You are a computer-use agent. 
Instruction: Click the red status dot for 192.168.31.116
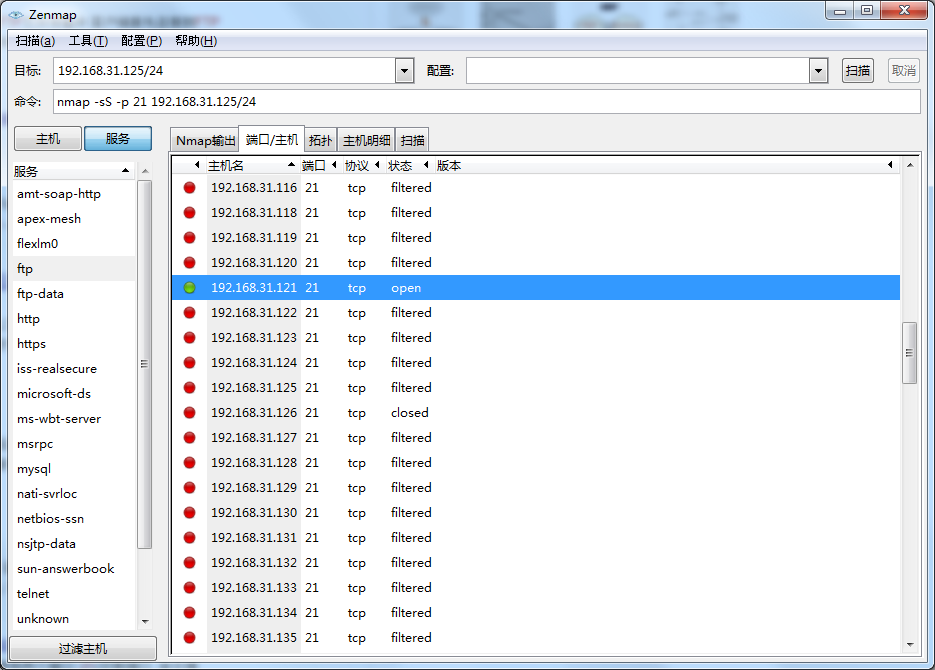point(190,188)
